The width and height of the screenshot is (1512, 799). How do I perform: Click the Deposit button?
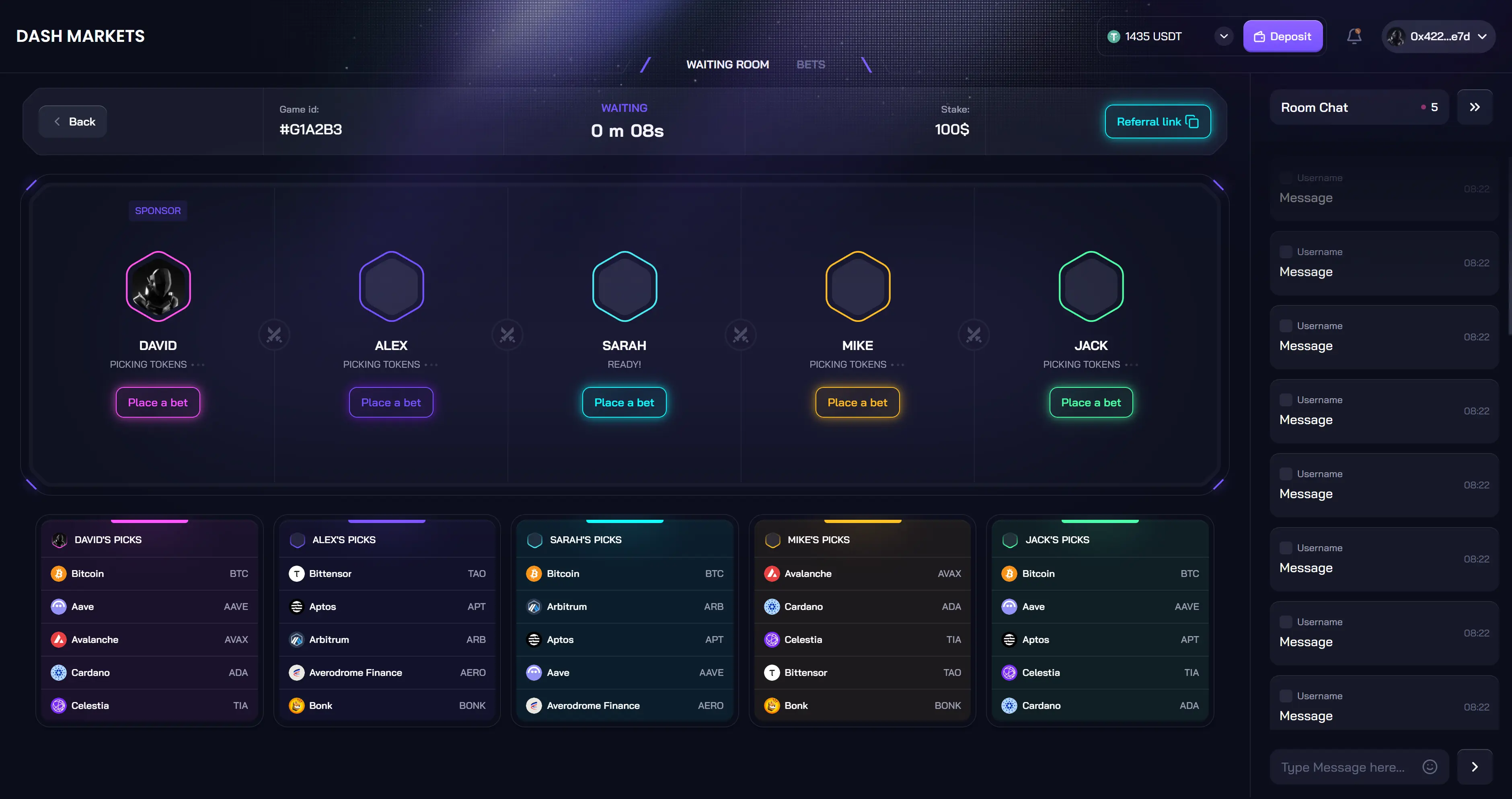[x=1282, y=36]
